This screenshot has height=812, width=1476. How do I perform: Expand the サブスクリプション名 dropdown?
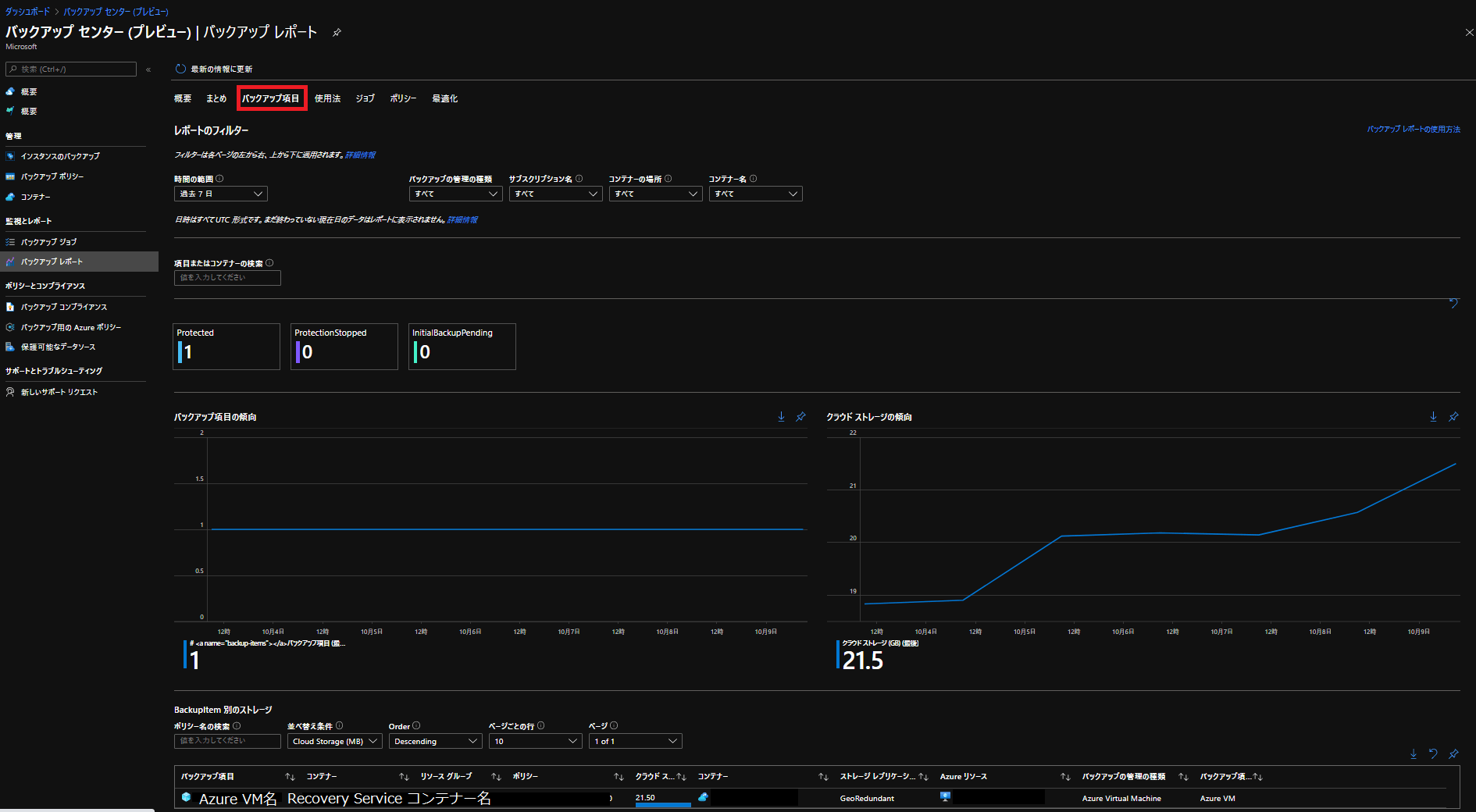tap(555, 194)
